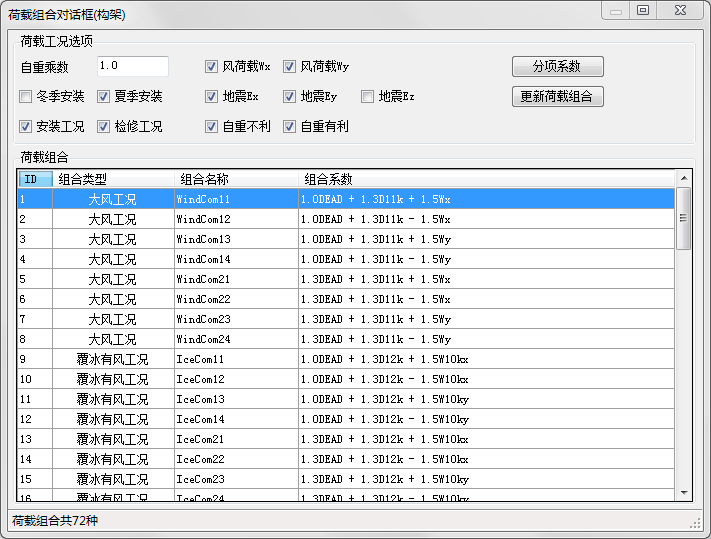Toggle the 地震Ex checkbox

[212, 97]
